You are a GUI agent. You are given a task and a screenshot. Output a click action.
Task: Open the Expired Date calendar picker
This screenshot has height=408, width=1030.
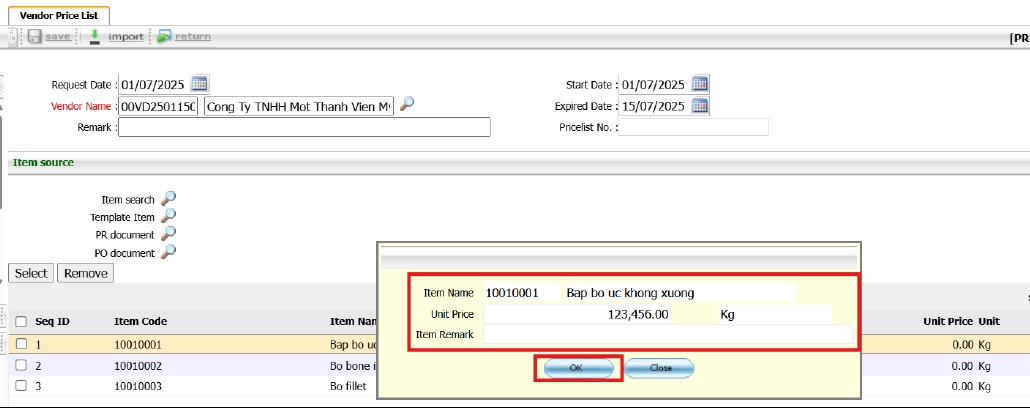(700, 106)
